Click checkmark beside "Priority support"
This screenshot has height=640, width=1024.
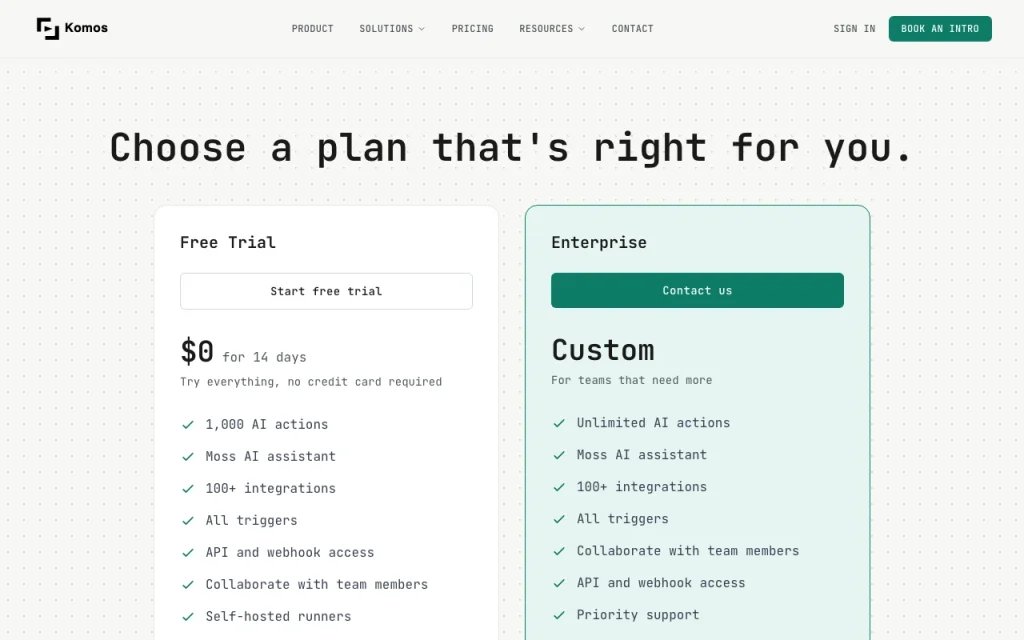click(x=559, y=615)
